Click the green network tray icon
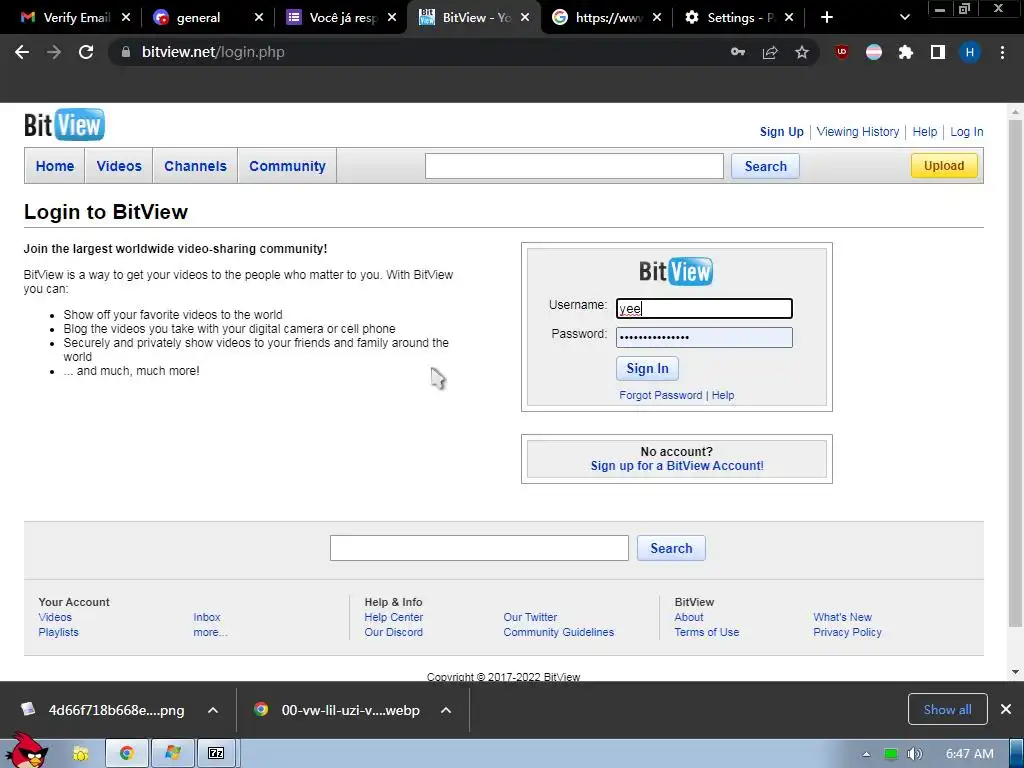Viewport: 1024px width, 768px height. point(890,754)
